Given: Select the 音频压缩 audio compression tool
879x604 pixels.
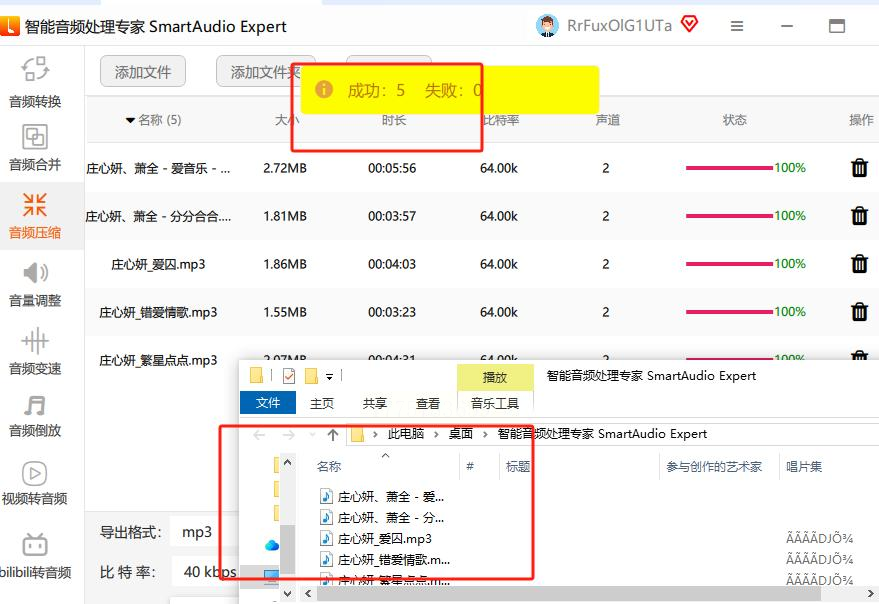Looking at the screenshot, I should coord(35,216).
